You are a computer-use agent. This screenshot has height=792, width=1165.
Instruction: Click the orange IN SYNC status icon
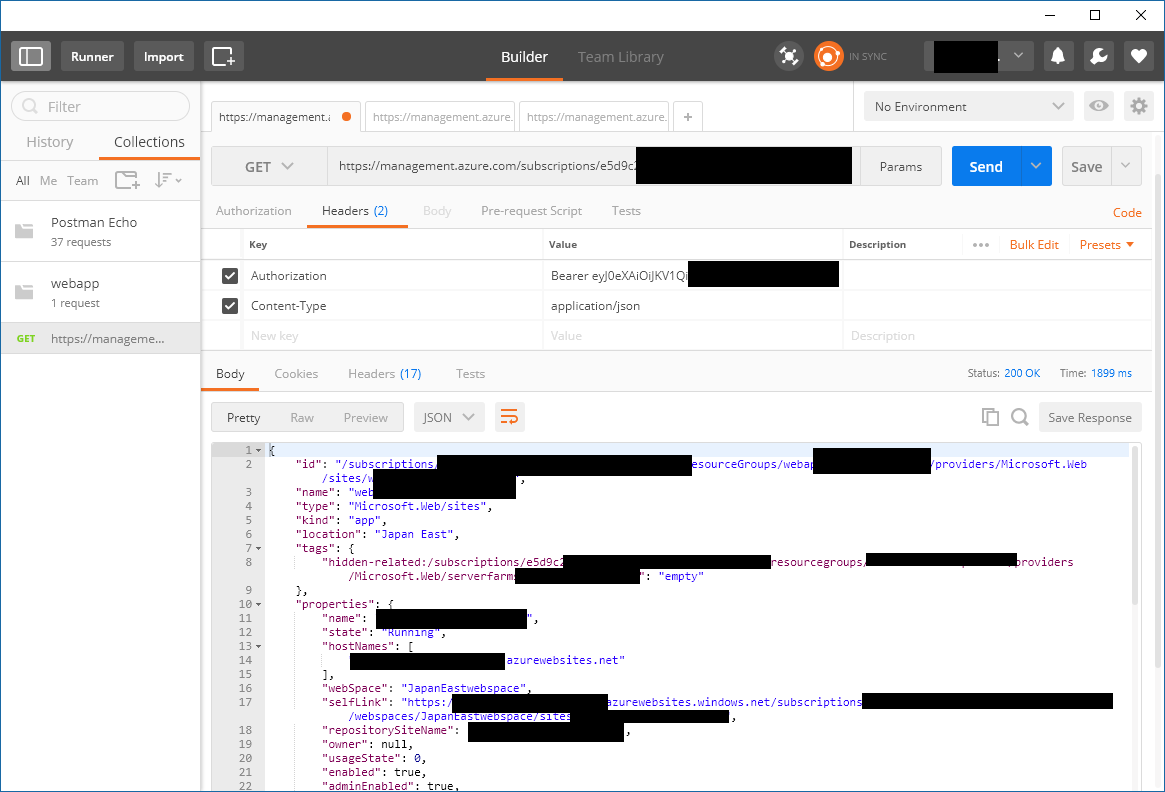click(x=829, y=56)
